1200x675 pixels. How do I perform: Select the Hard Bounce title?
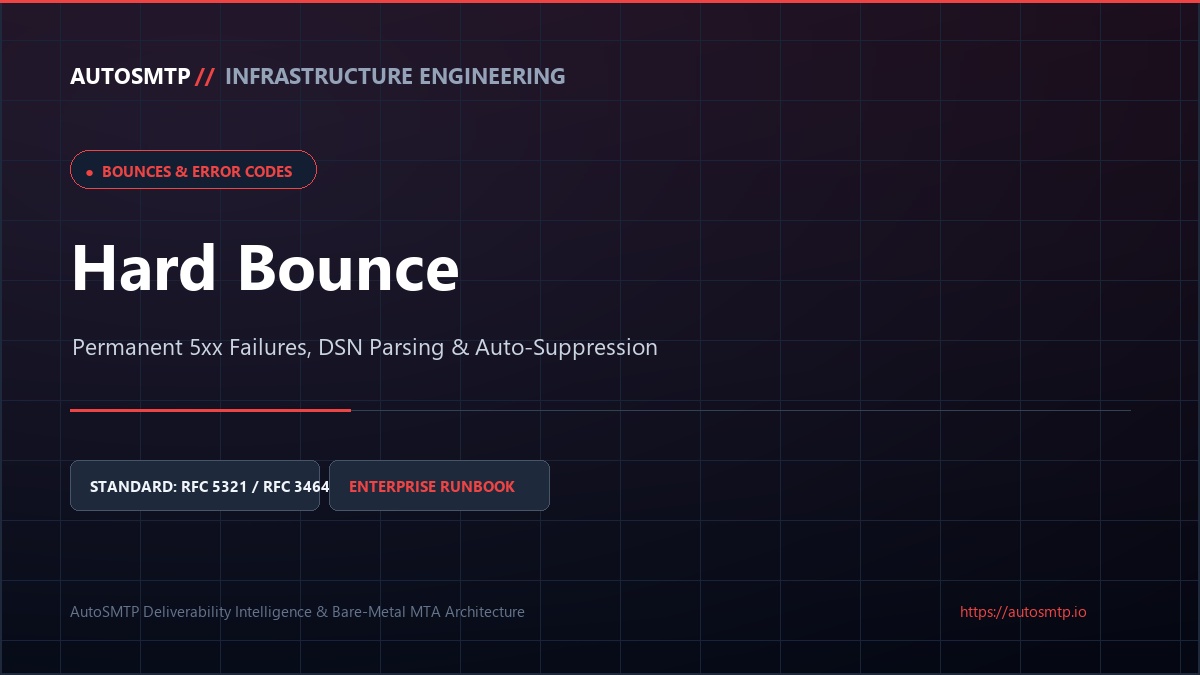tap(265, 268)
